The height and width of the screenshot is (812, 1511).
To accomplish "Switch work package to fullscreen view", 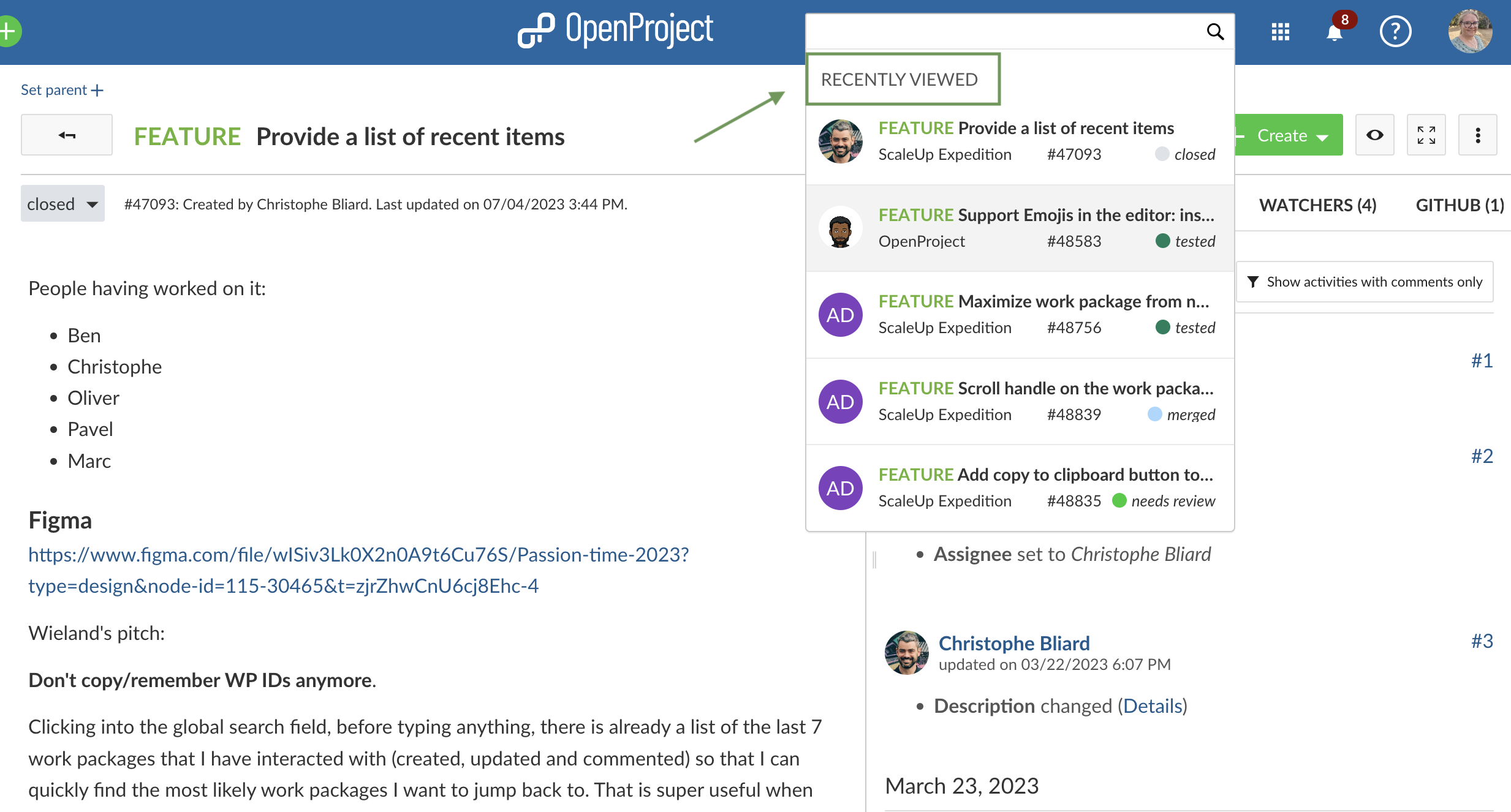I will 1426,135.
